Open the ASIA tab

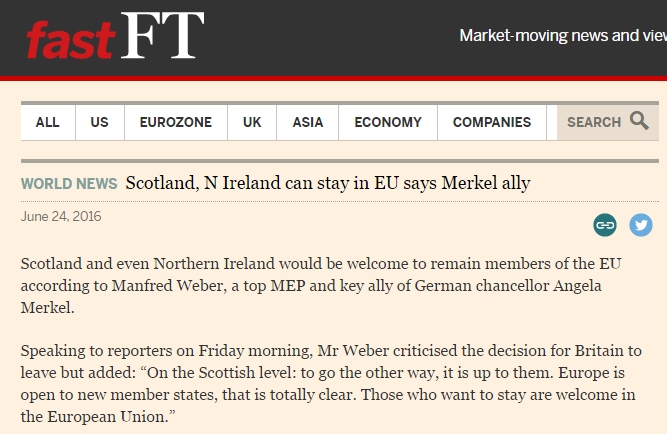click(x=308, y=123)
